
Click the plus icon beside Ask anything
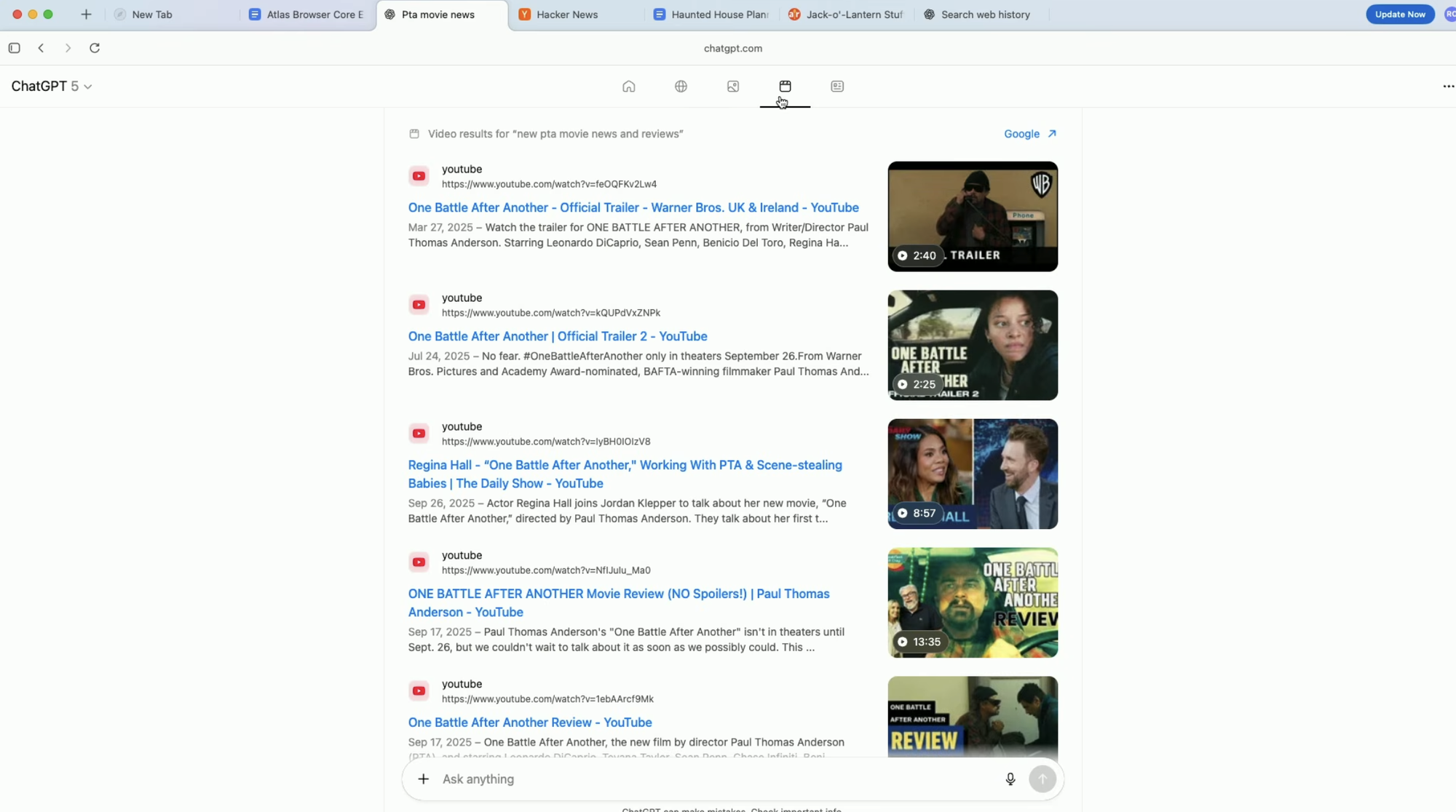pos(423,779)
